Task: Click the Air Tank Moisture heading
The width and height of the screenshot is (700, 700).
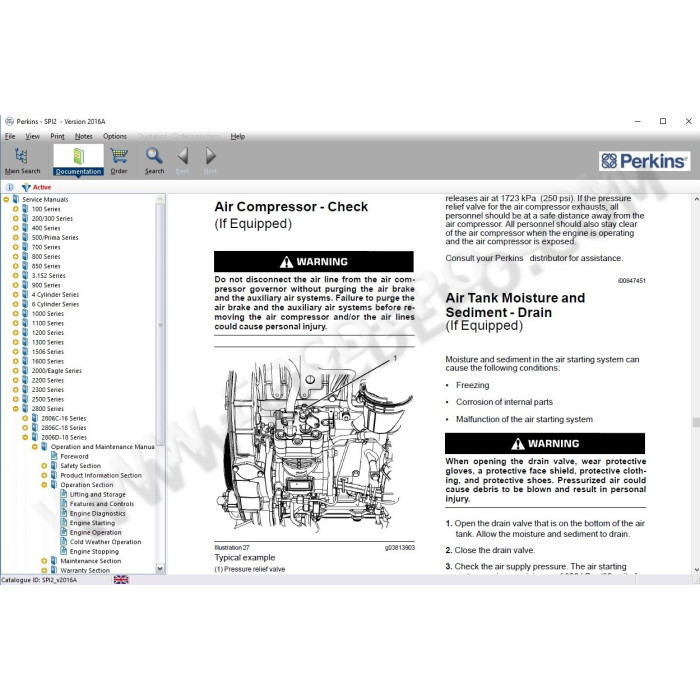Action: tap(515, 305)
